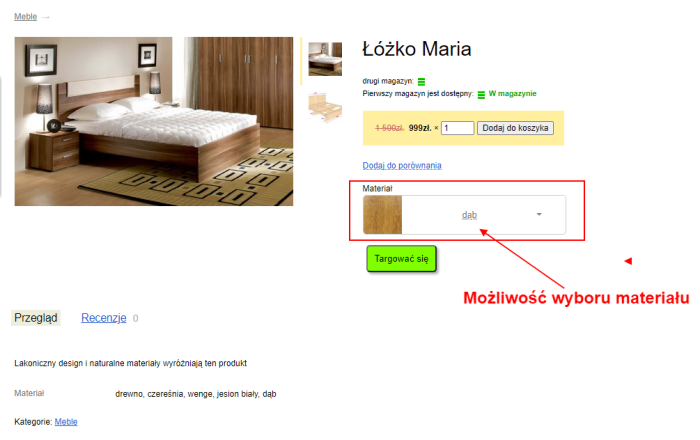Click Dodaj do porównania link

402,166
